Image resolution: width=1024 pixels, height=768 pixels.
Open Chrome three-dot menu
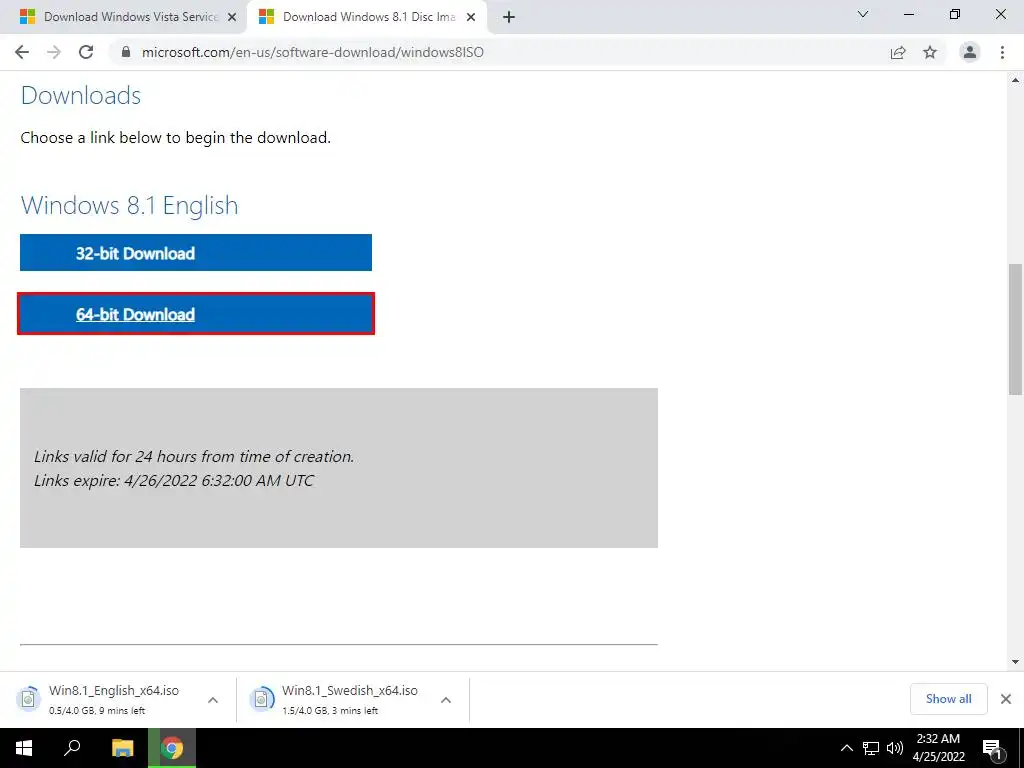[x=1002, y=52]
